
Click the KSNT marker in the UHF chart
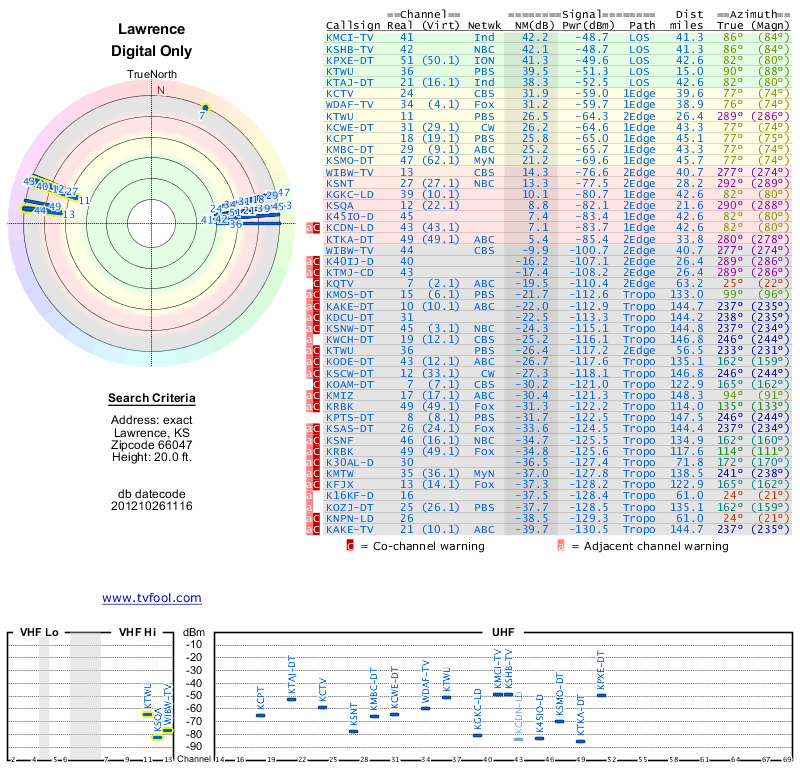coord(354,731)
